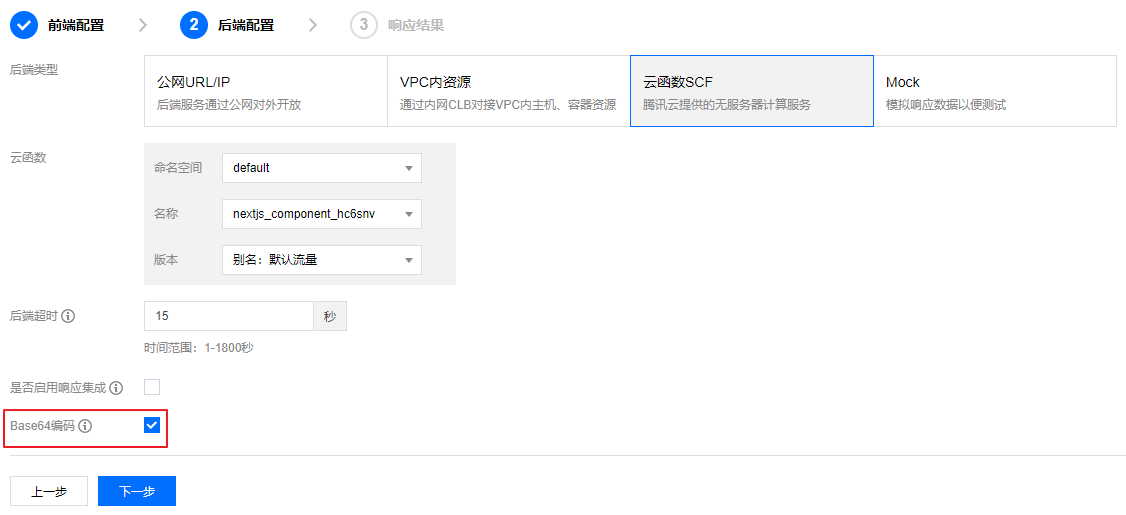Uncheck the Base64编码 checkbox

tap(152, 425)
